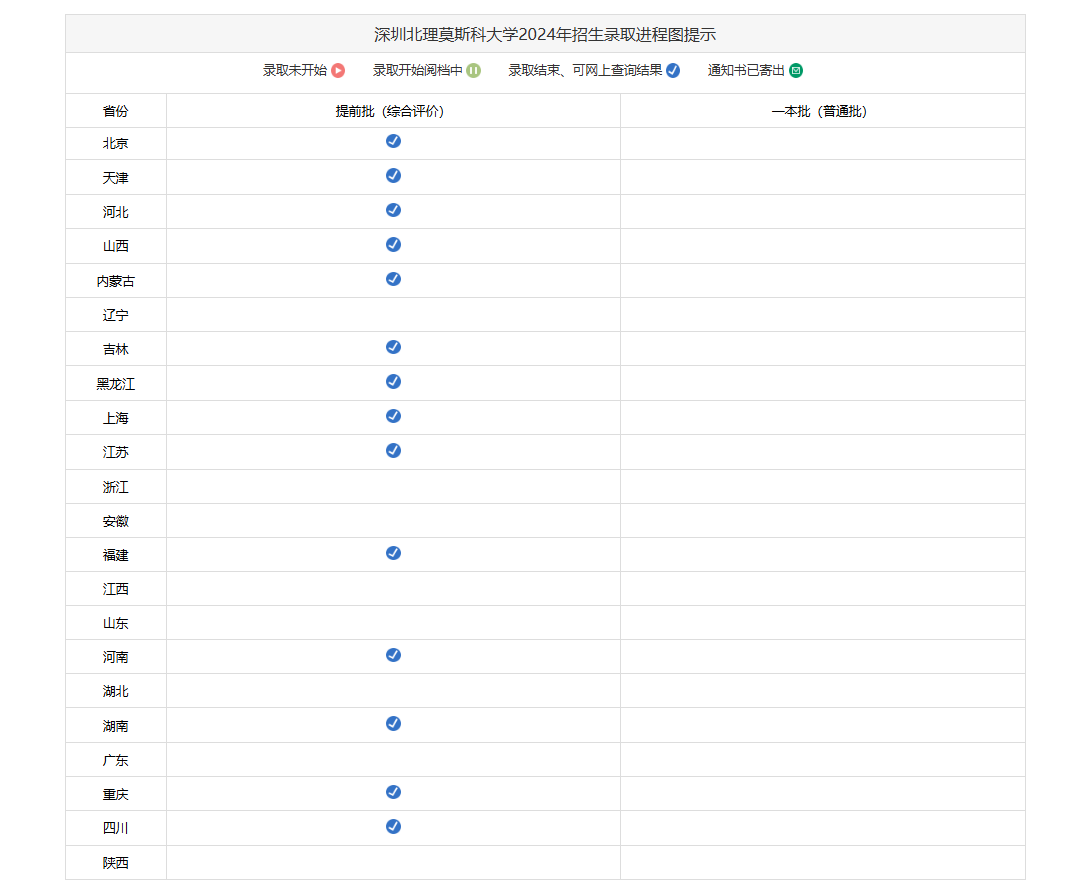
Task: Click the province name 辽宁
Action: point(116,315)
